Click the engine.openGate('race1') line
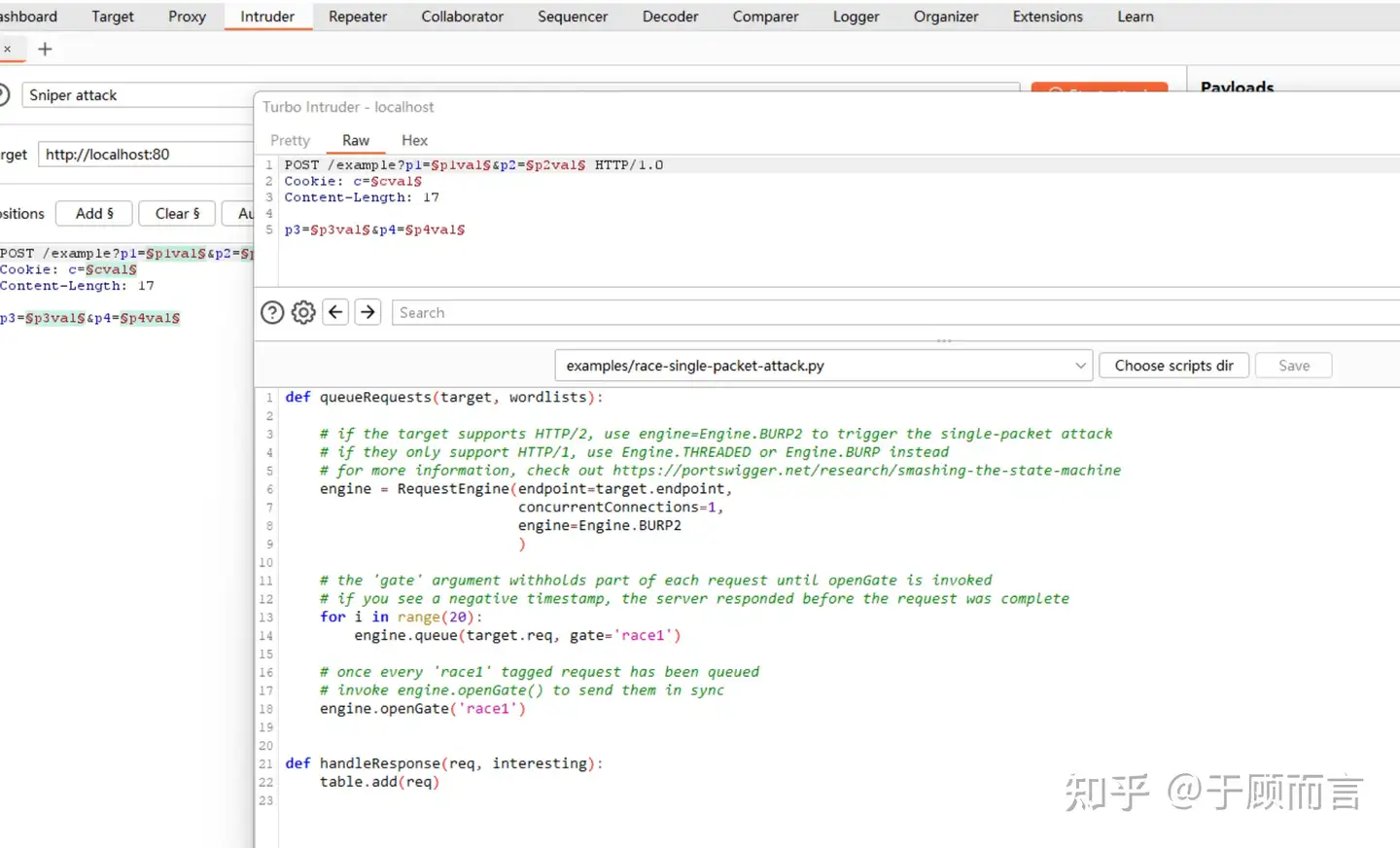 click(422, 708)
